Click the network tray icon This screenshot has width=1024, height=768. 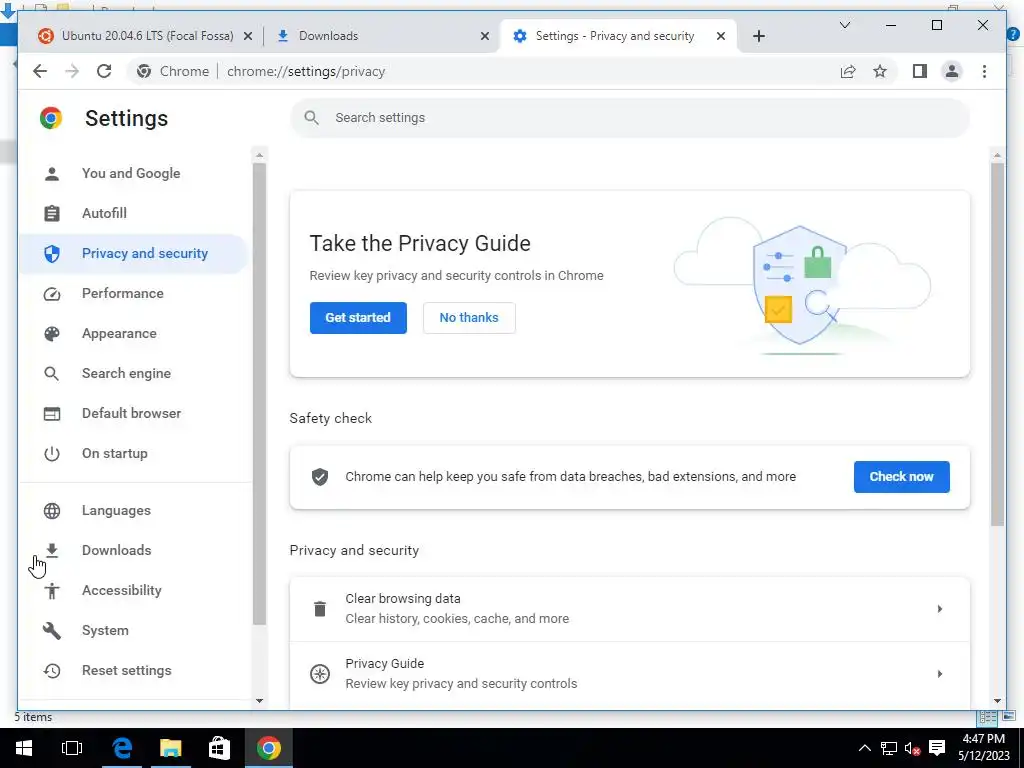coord(888,748)
